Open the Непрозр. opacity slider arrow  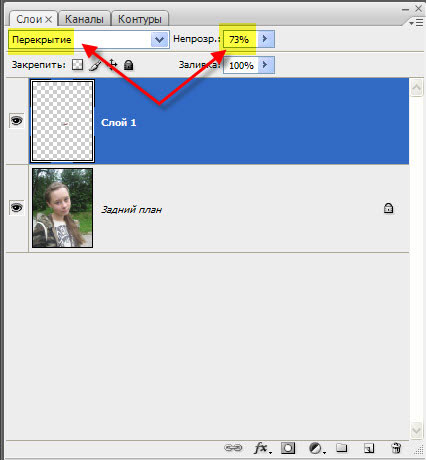[x=266, y=39]
